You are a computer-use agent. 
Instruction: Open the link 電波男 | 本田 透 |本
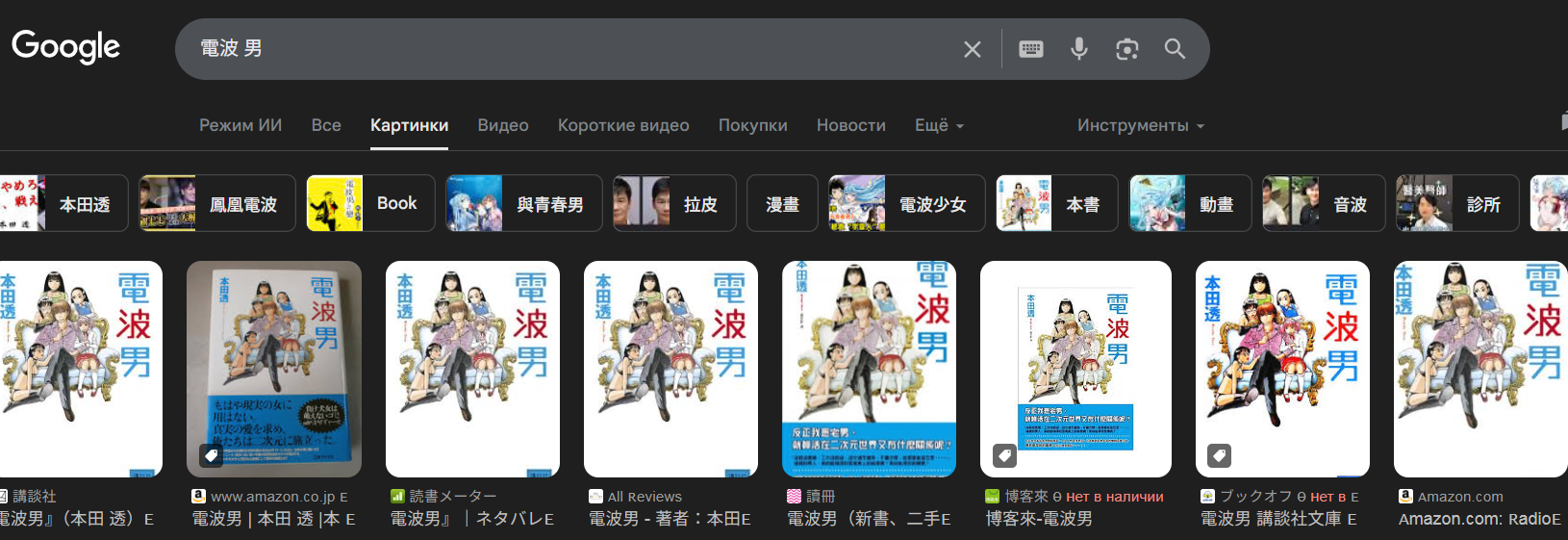tap(273, 519)
